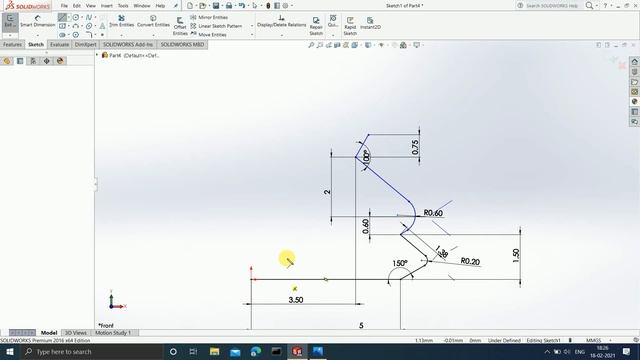Toggle the Rapid Sketch mode
Screen dimensions: 640x360
click(350, 26)
